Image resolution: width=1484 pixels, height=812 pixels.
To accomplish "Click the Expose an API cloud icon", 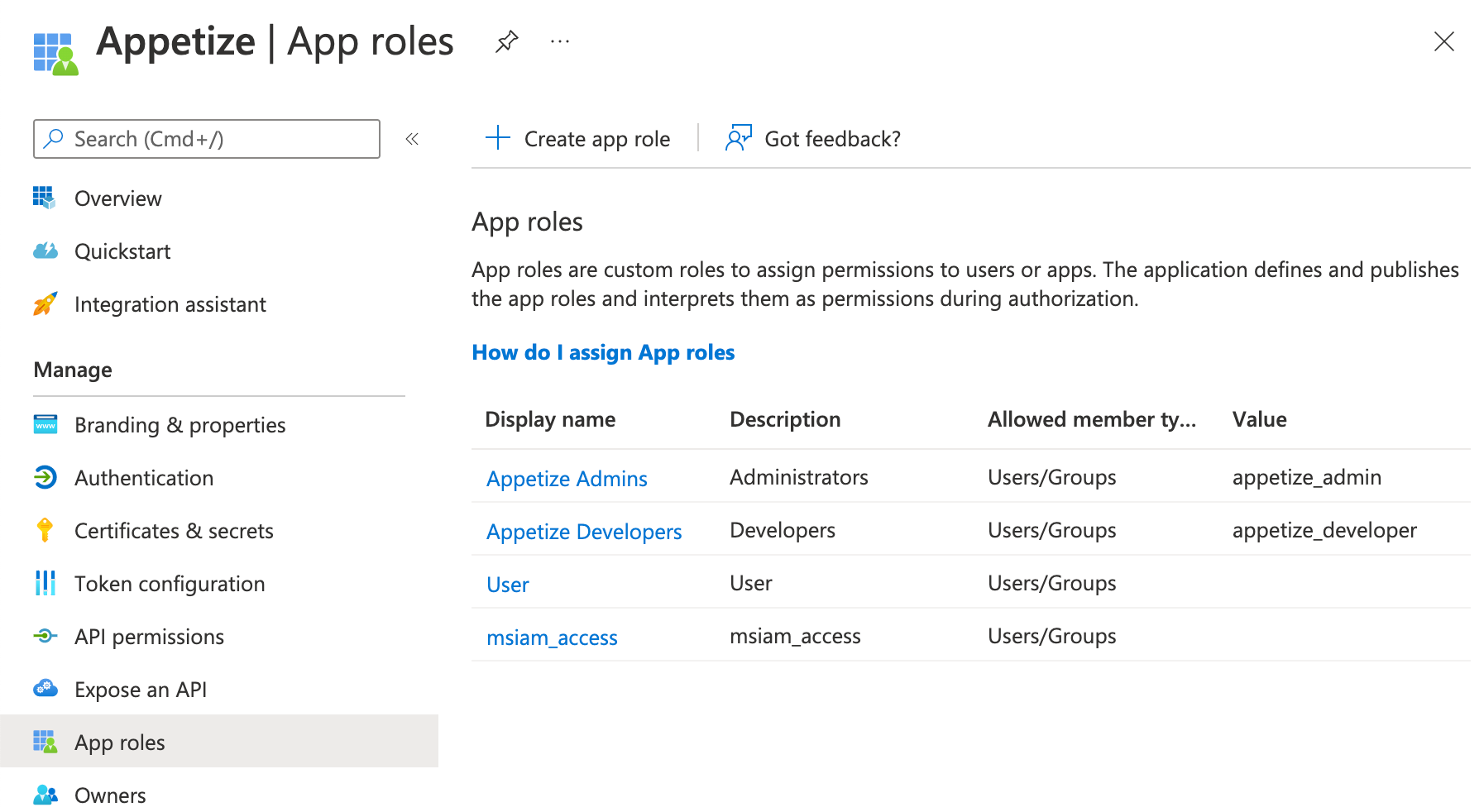I will click(45, 690).
